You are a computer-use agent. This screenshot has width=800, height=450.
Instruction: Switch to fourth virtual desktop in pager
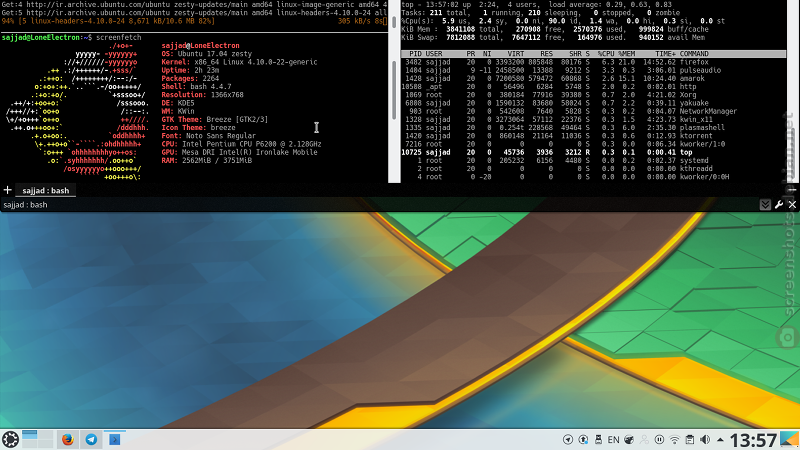45,444
